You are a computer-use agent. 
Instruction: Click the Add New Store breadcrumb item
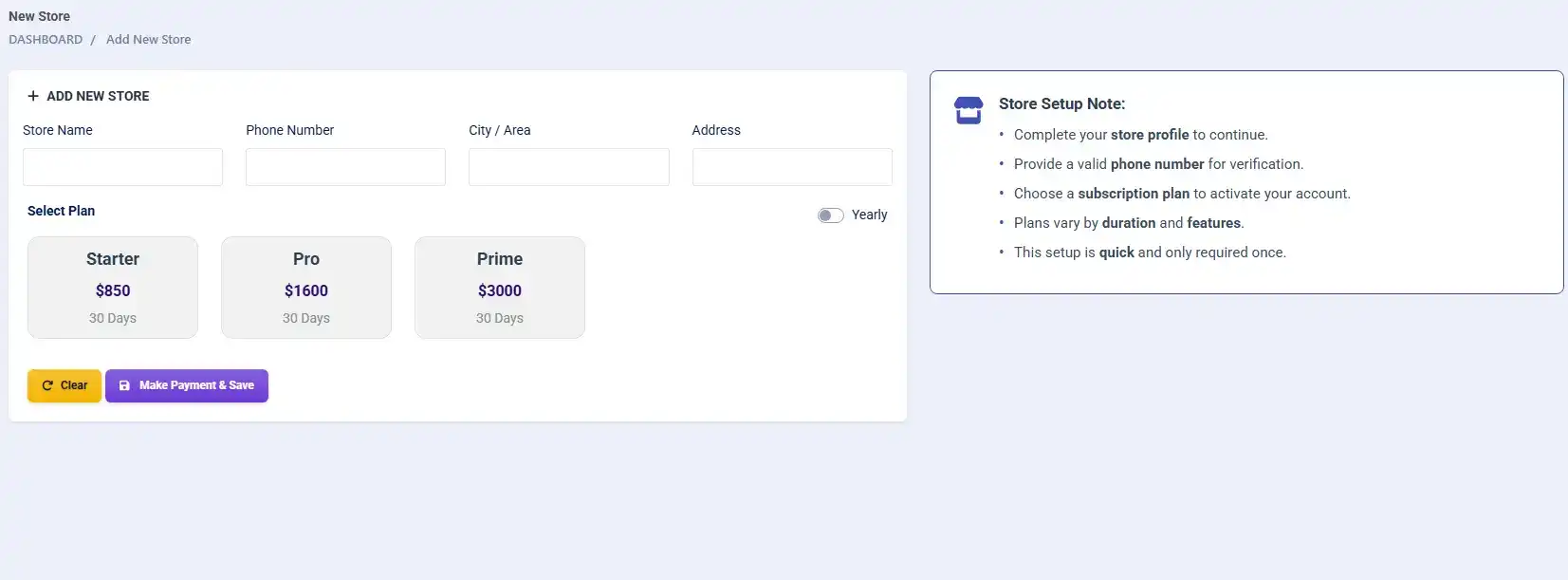tap(148, 40)
